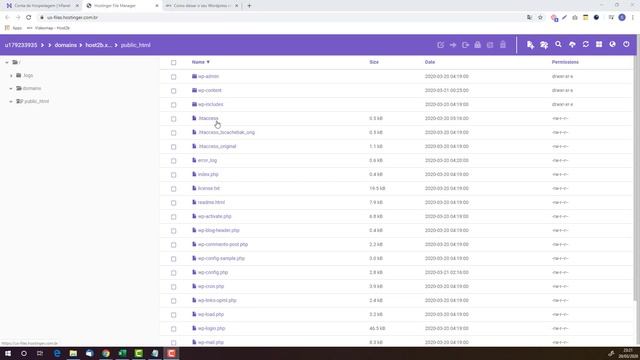Screen dimensions: 640x360
Task: Open wp-activate.php file
Action: 214,216
